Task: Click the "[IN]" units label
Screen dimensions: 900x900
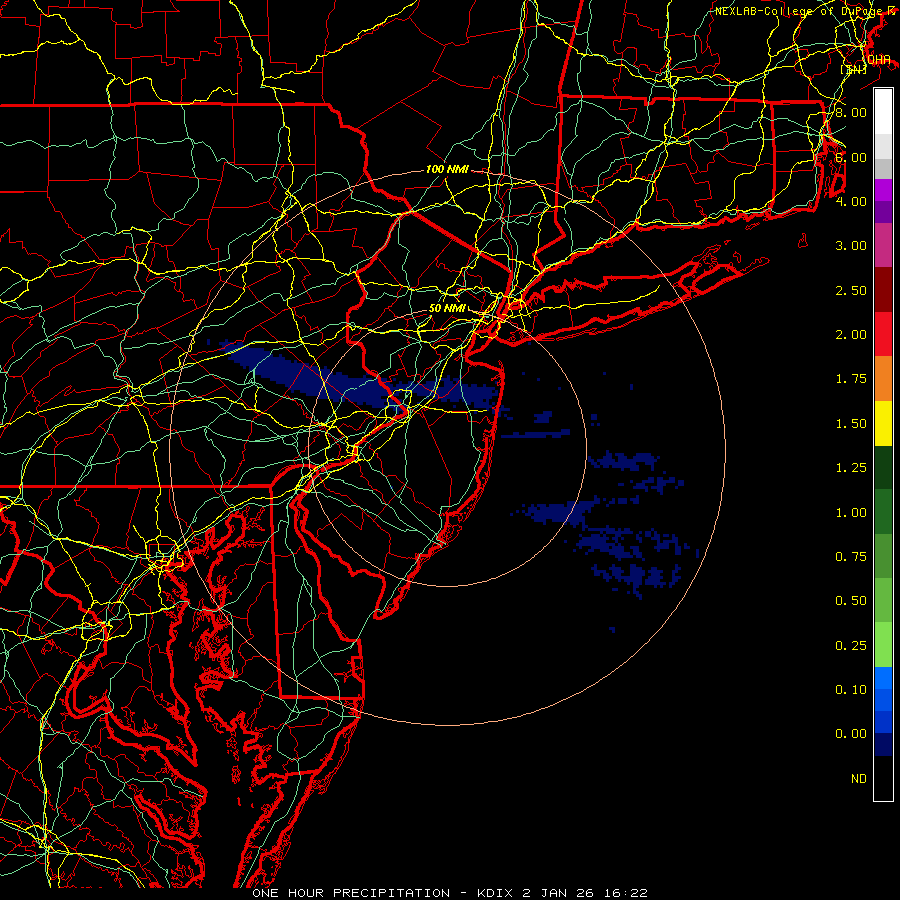Action: pyautogui.click(x=854, y=69)
